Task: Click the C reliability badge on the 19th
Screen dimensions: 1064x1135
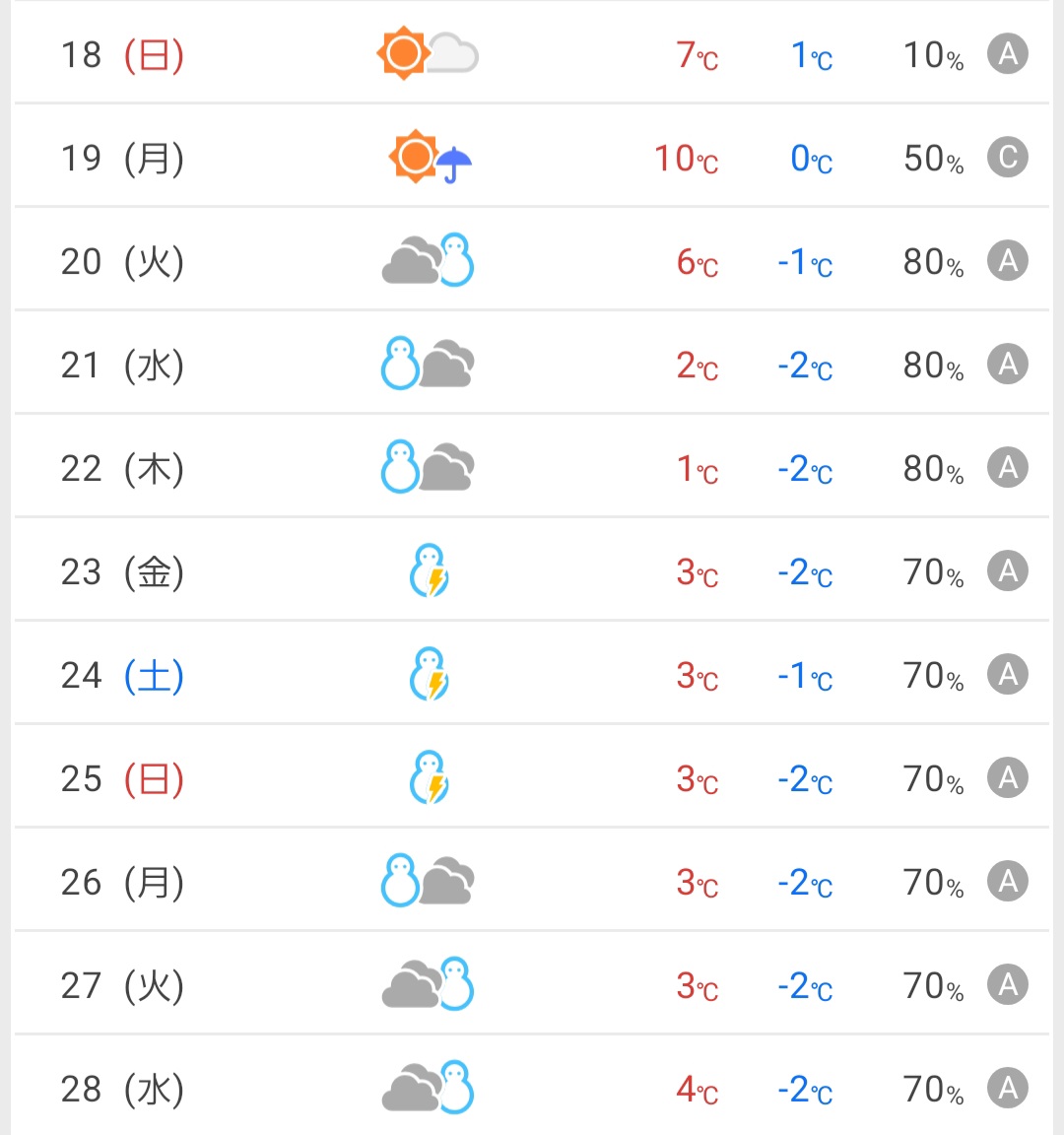Action: pos(1008,158)
